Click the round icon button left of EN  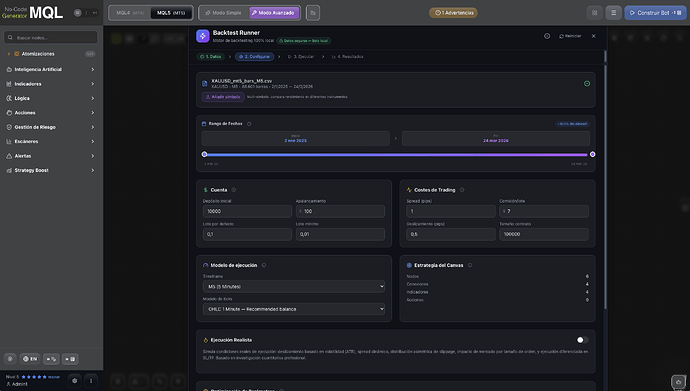(11, 359)
